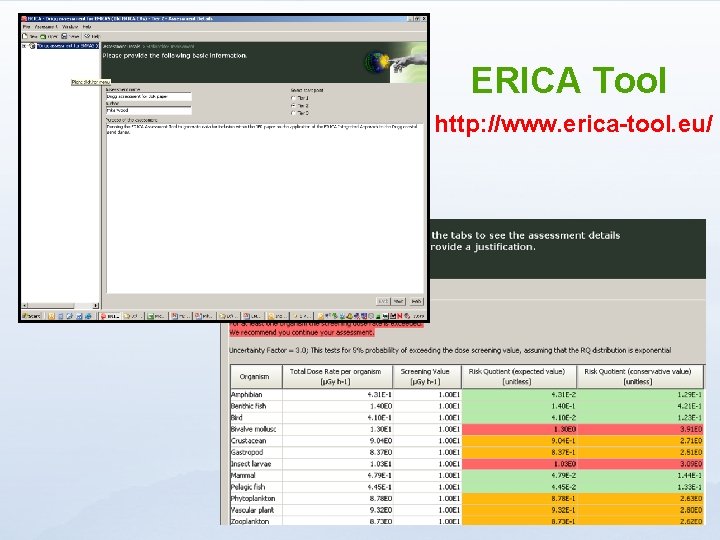
Task: Click the Screening Value column header
Action: 427,377
